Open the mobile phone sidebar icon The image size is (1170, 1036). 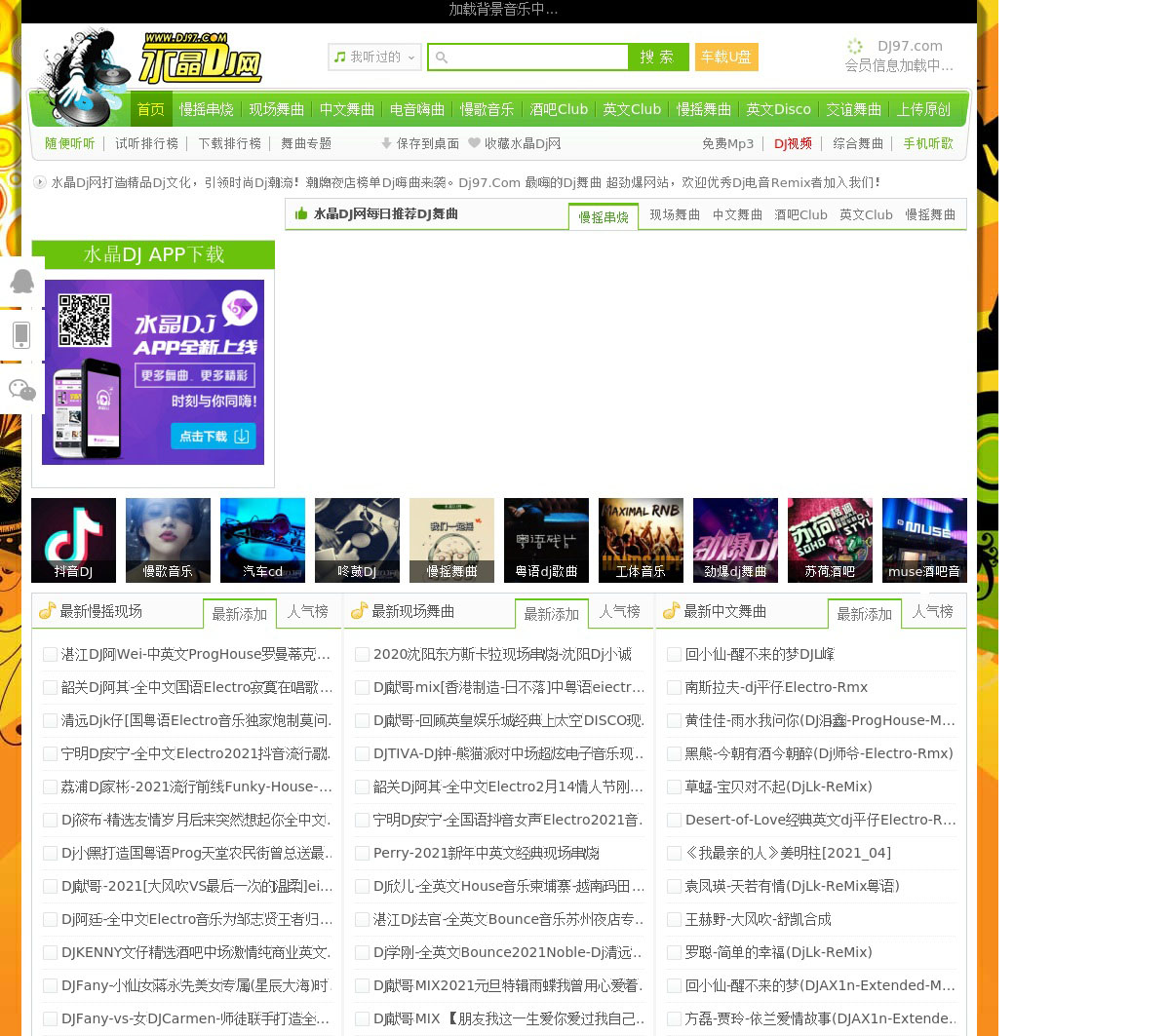pos(21,335)
